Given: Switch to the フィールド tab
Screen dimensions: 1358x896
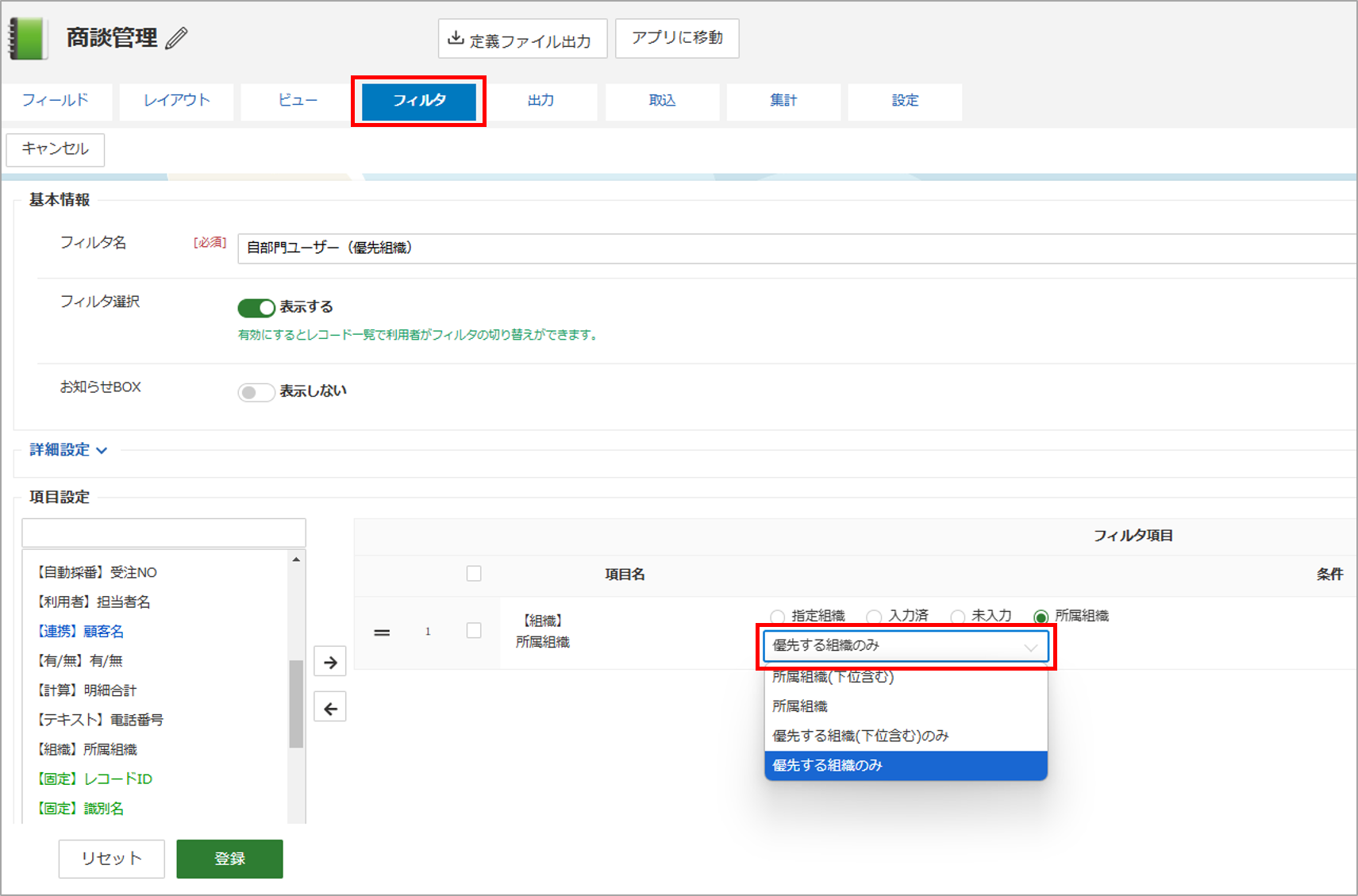Looking at the screenshot, I should tap(56, 101).
